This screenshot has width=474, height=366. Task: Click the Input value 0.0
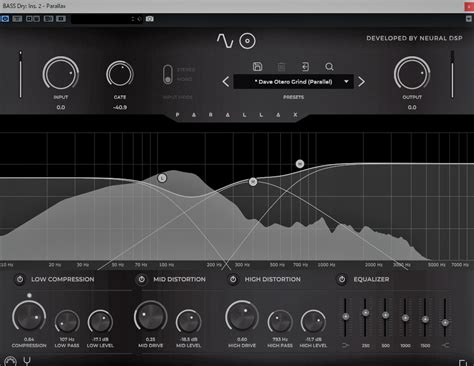61,107
